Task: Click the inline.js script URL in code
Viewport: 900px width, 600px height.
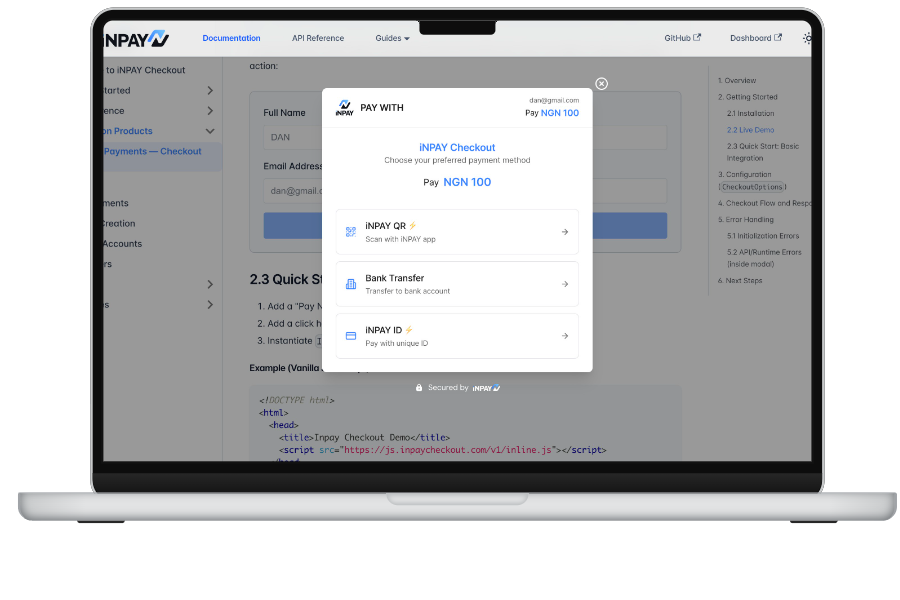Action: (x=448, y=450)
